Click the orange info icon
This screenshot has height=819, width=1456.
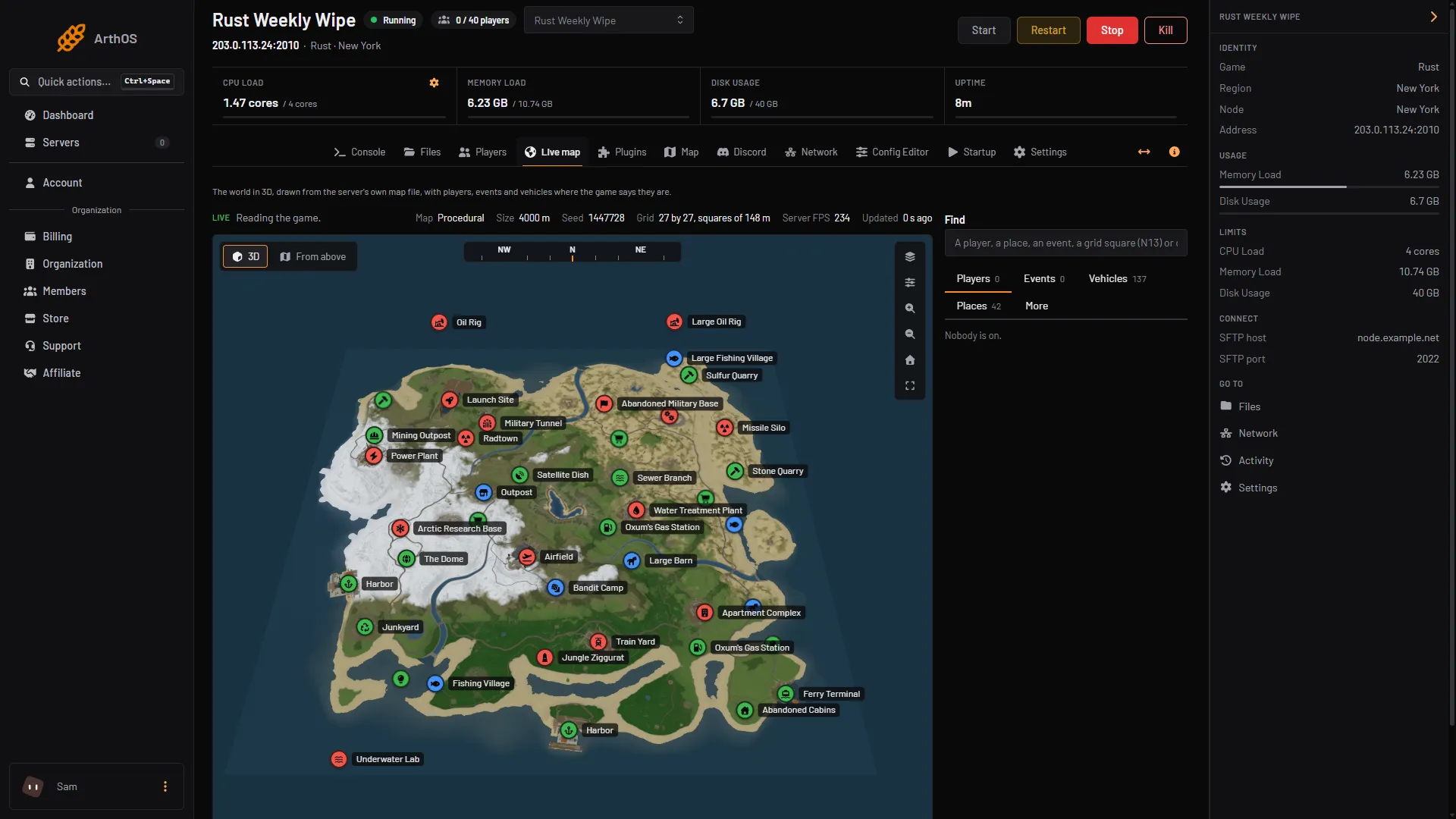tap(1174, 152)
